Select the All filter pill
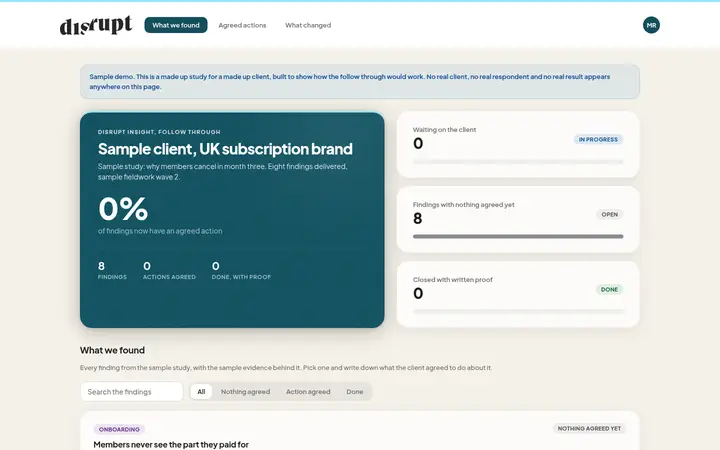Screen dimensions: 720x450 point(201,392)
